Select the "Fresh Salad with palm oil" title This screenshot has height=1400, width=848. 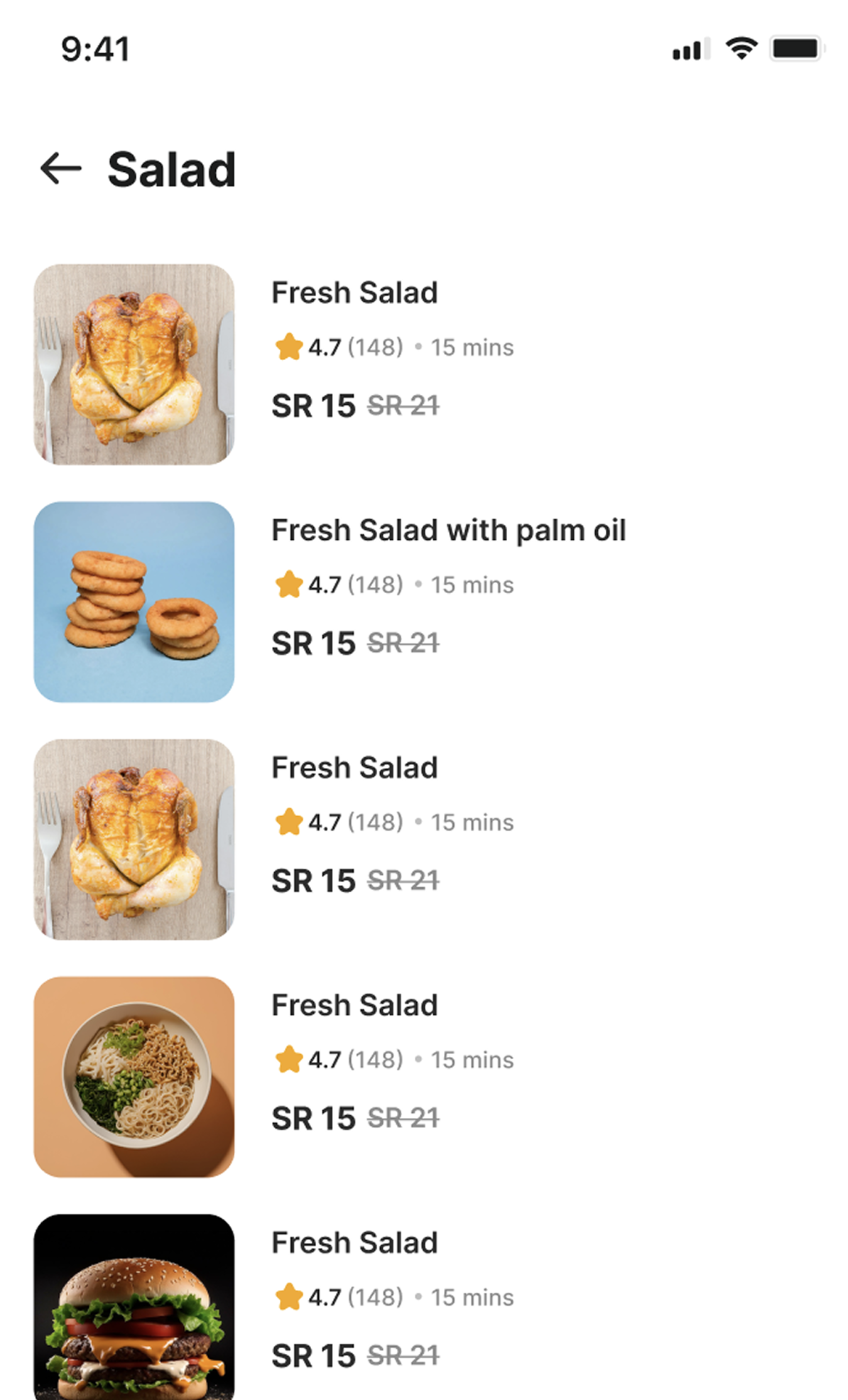pyautogui.click(x=448, y=531)
